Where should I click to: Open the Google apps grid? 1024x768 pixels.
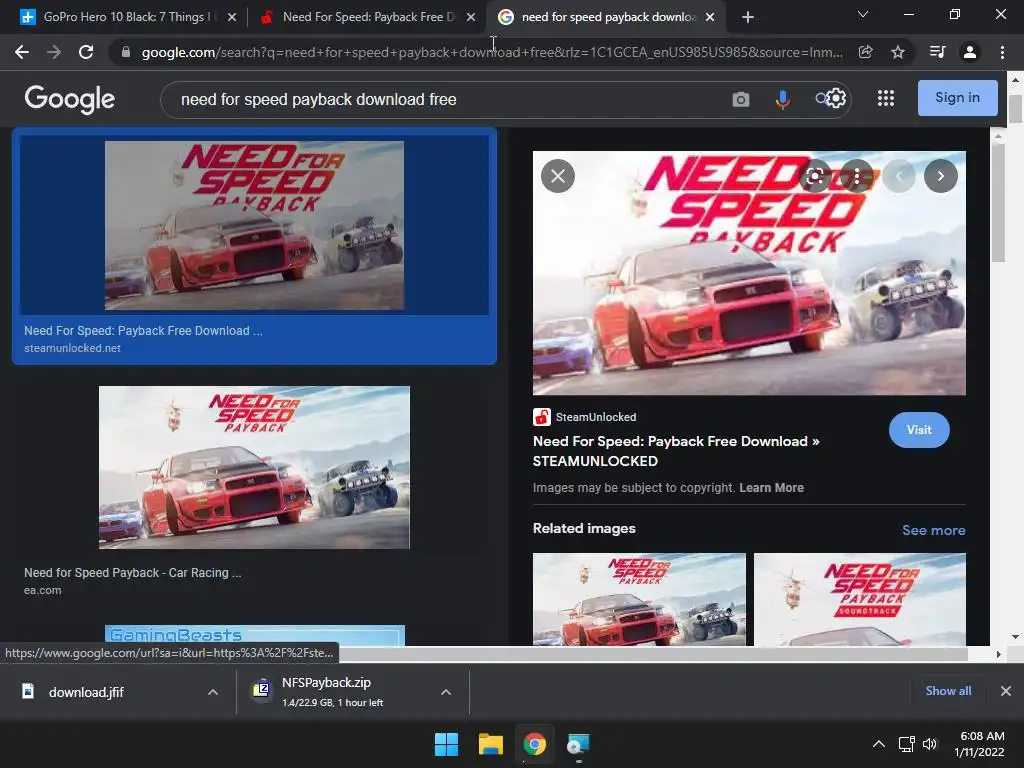[886, 98]
